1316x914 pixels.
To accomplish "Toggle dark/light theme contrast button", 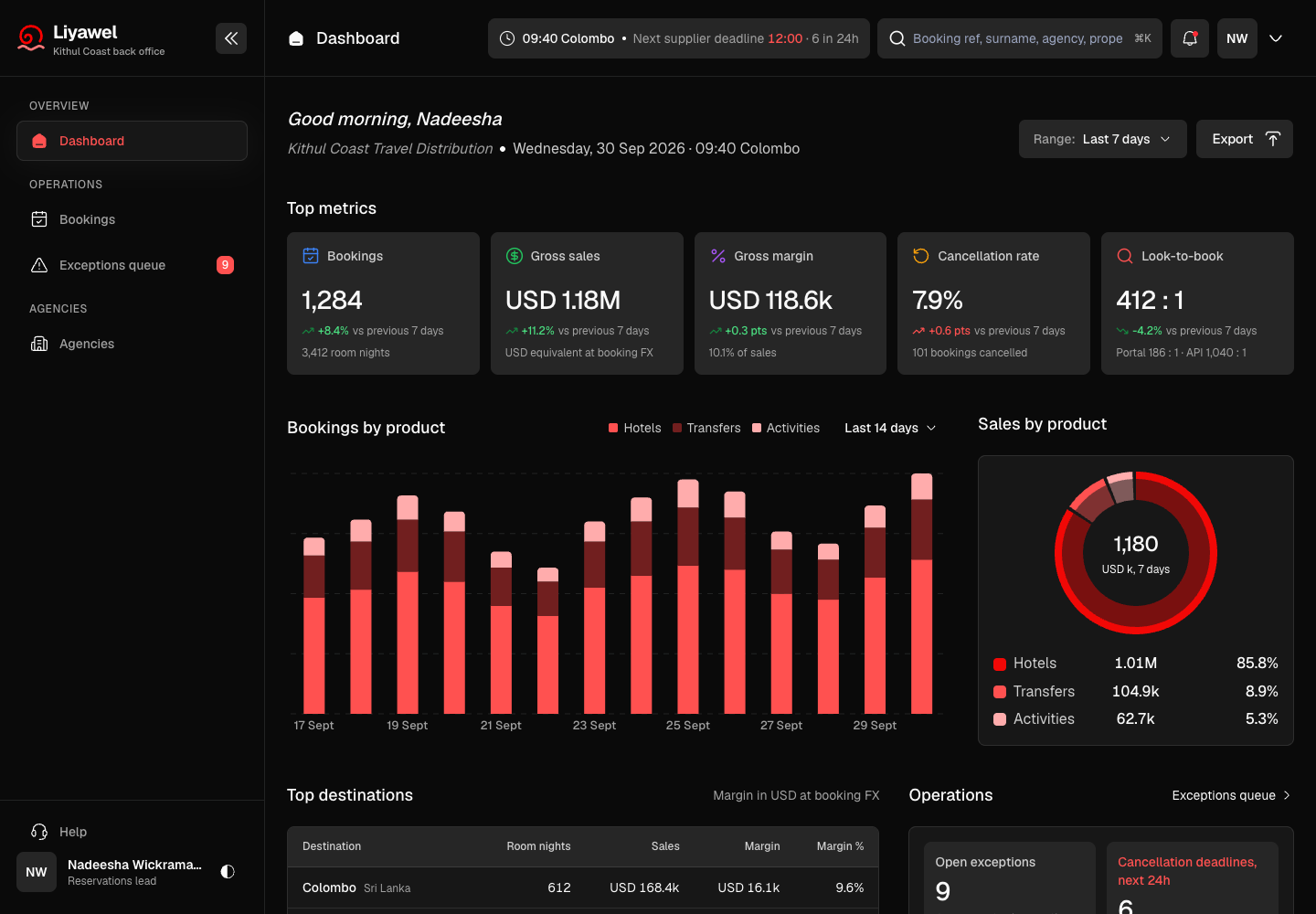I will tap(228, 872).
